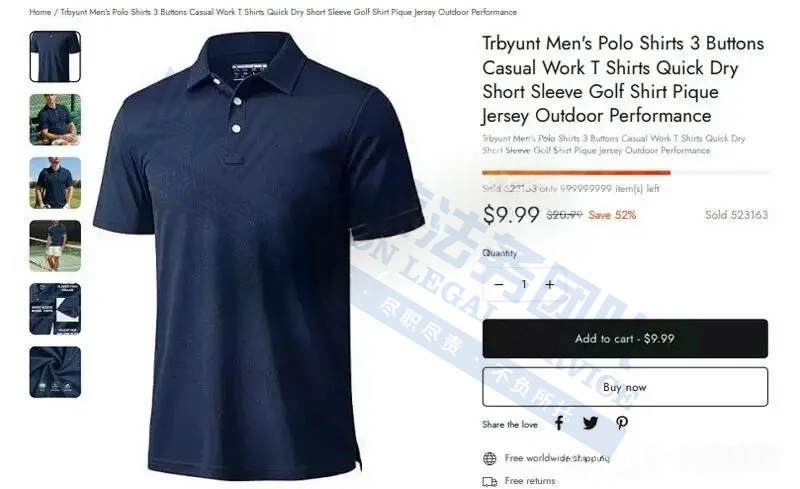Viewport: 800px width, 489px height.
Task: Select first thumbnail of navy polo front
Action: coord(55,57)
